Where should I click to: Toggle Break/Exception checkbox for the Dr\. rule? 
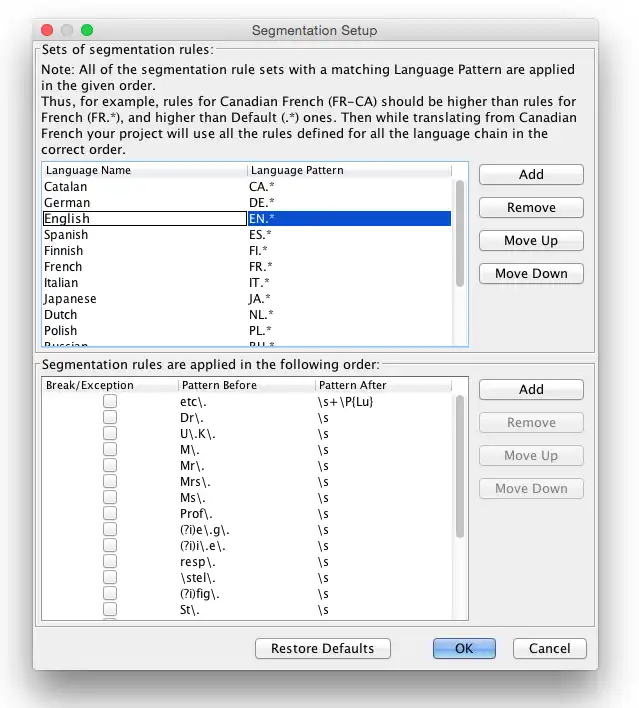tap(110, 417)
